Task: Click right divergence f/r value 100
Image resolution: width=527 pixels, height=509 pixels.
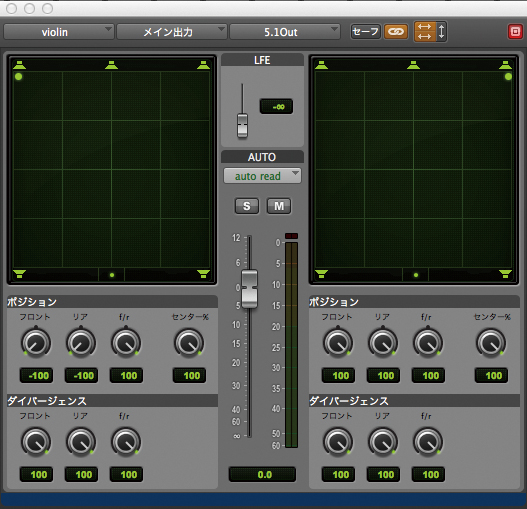Action: coord(428,474)
